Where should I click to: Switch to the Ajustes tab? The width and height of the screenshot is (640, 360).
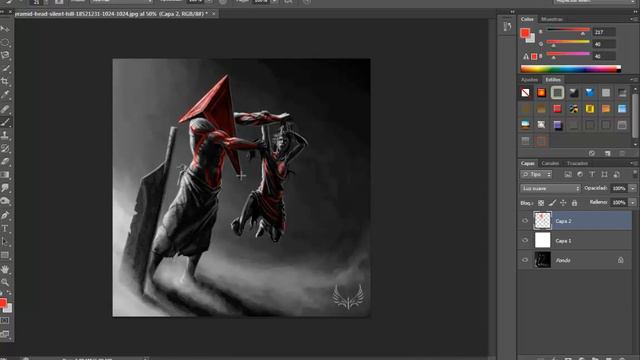point(529,80)
